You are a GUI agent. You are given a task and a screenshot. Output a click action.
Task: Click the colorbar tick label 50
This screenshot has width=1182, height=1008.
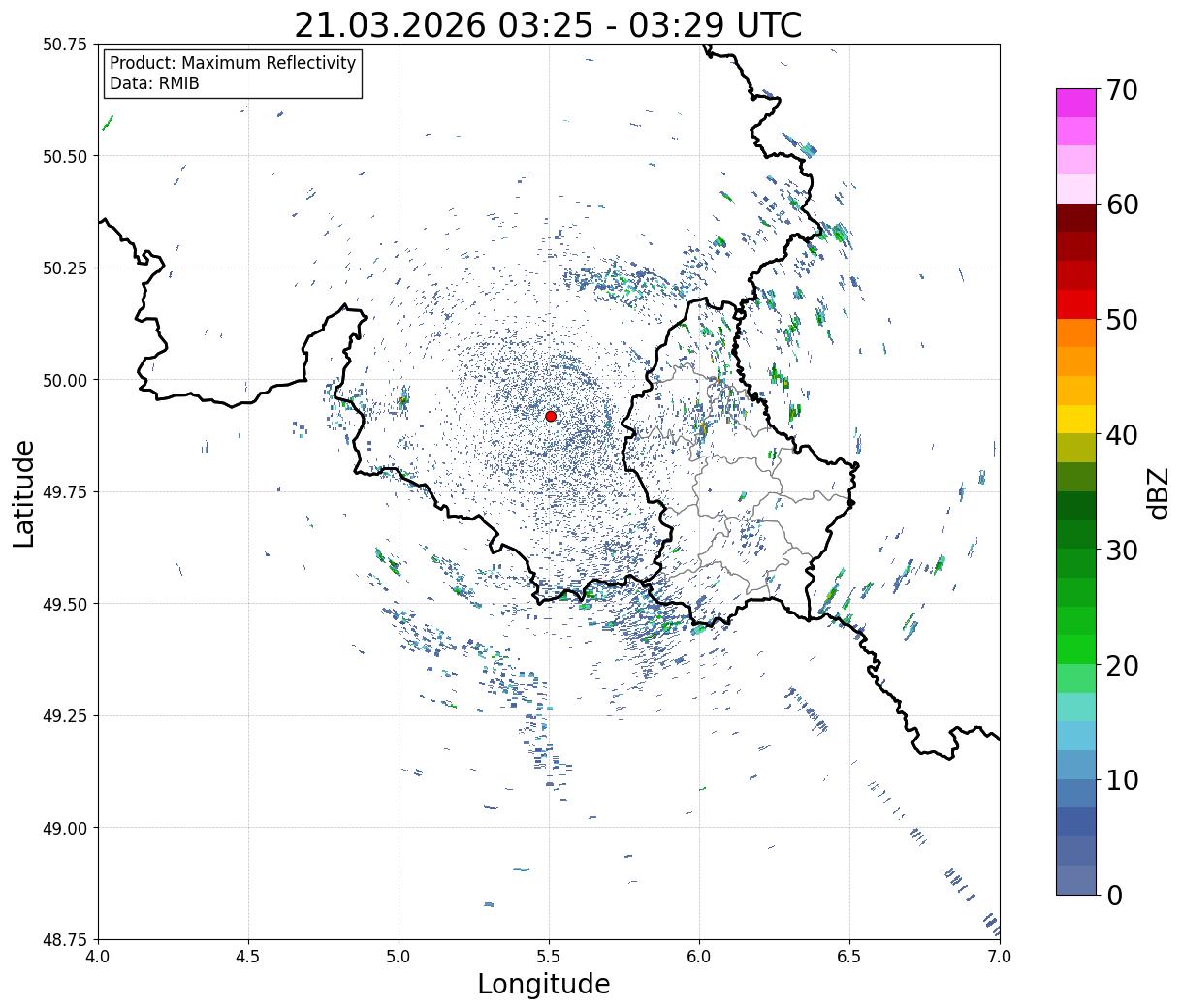(1122, 320)
